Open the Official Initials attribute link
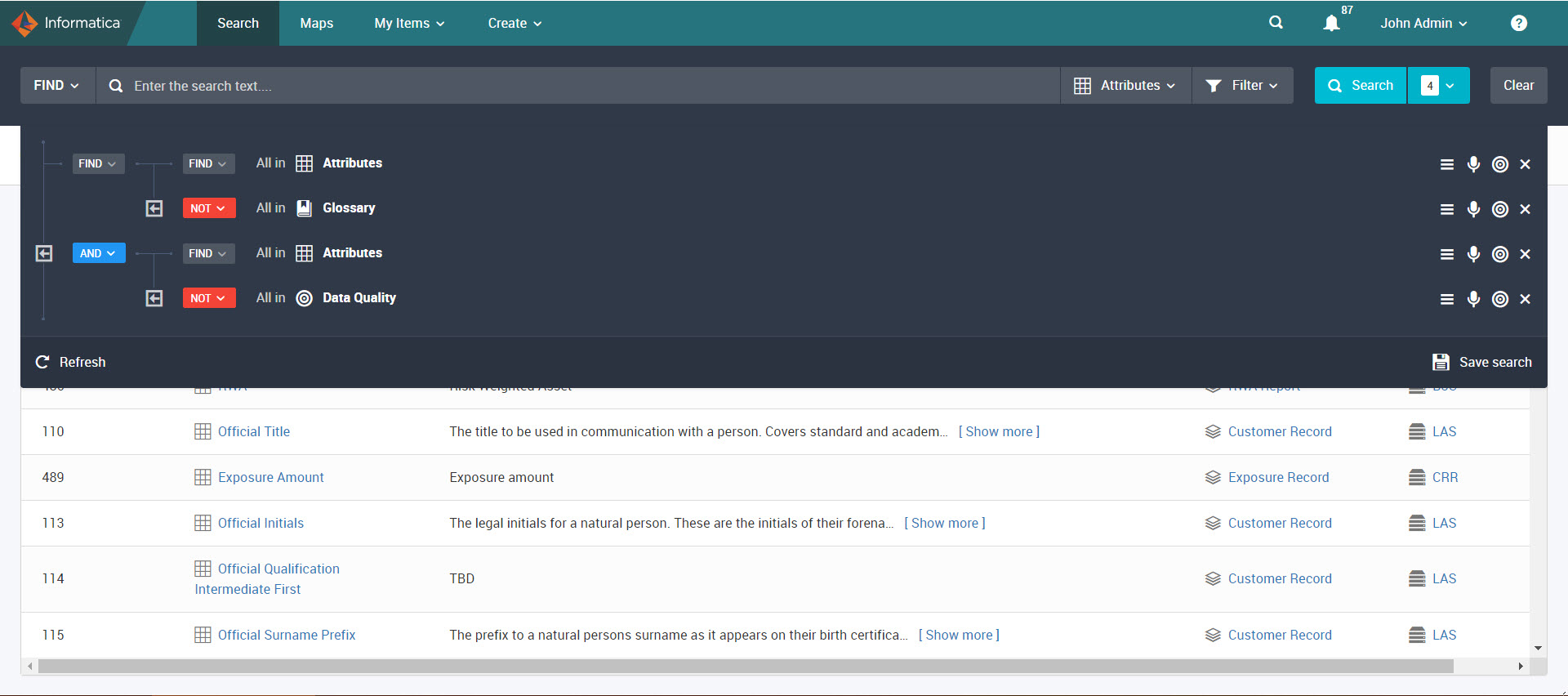Screen dimensions: 1568x696 point(261,523)
